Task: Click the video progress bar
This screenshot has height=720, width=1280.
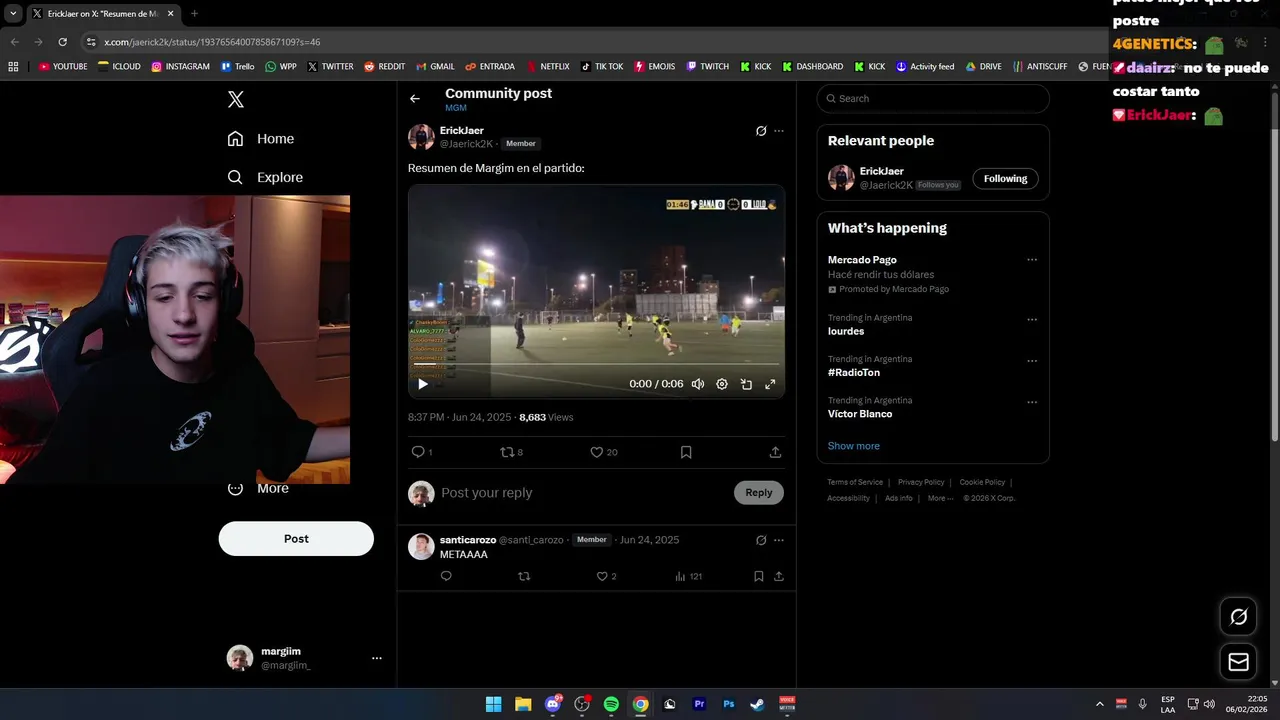Action: [596, 364]
